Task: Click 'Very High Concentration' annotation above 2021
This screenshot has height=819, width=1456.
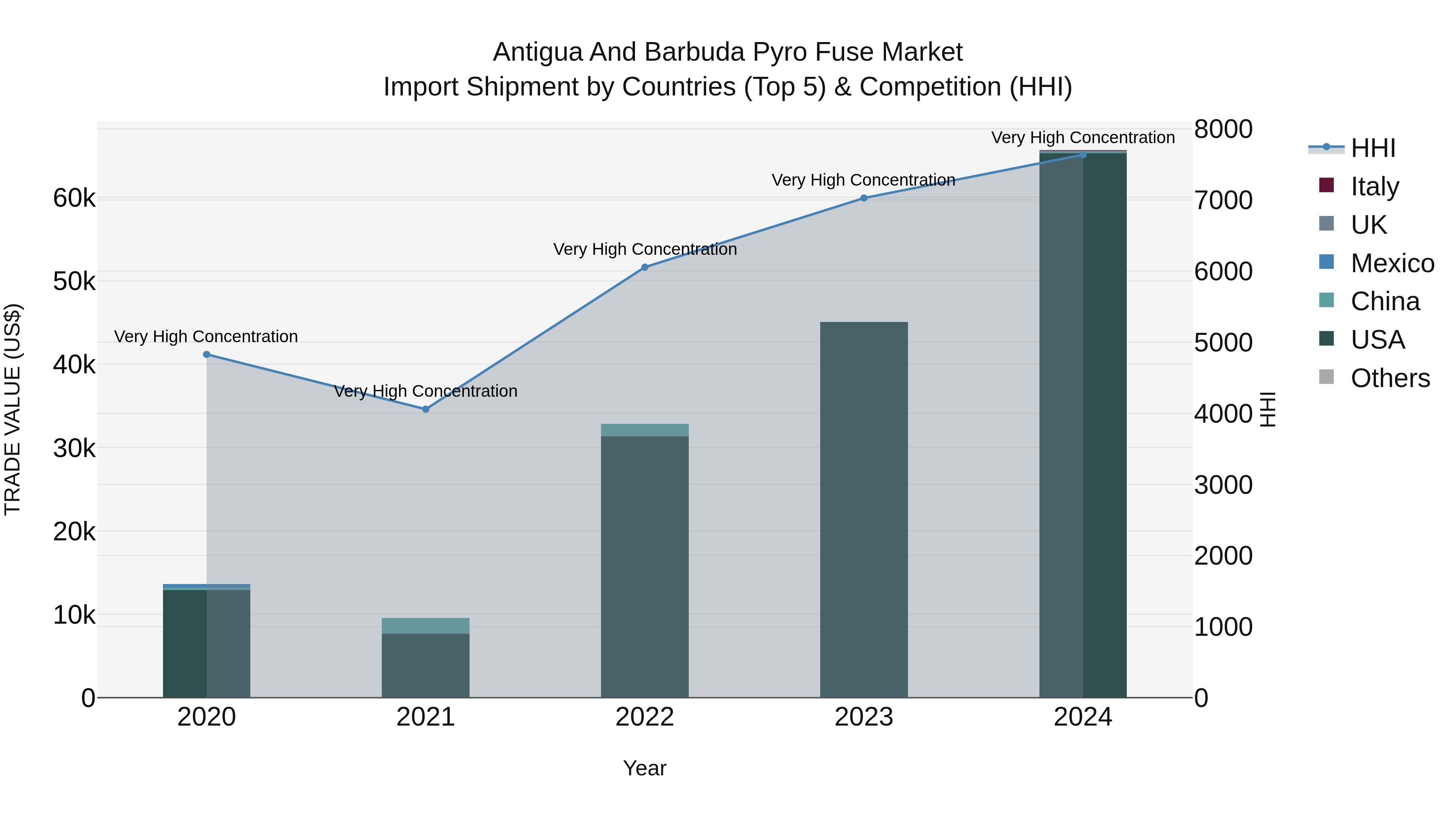Action: [425, 391]
